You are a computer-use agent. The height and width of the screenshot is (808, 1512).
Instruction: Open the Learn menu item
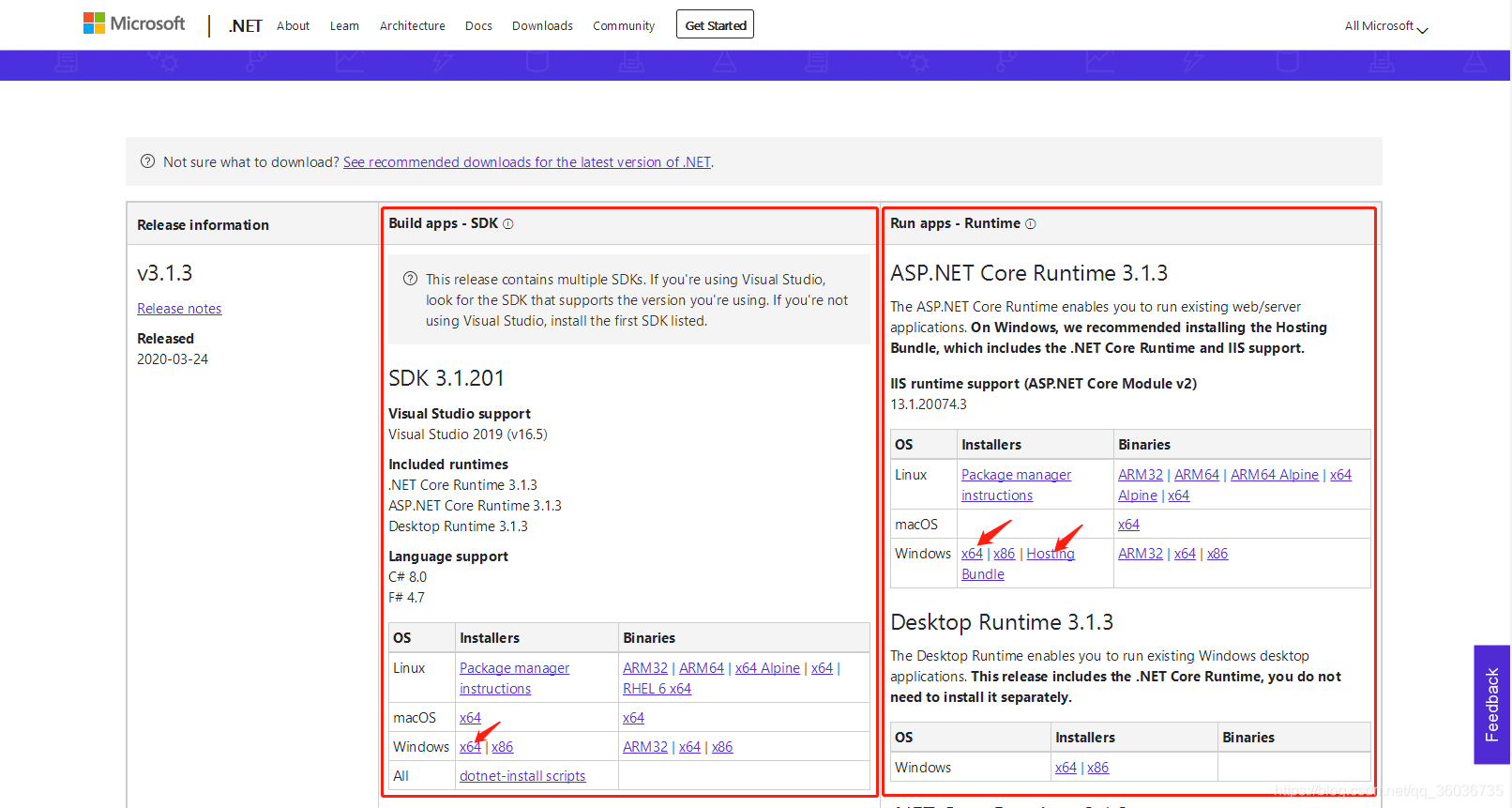coord(344,26)
